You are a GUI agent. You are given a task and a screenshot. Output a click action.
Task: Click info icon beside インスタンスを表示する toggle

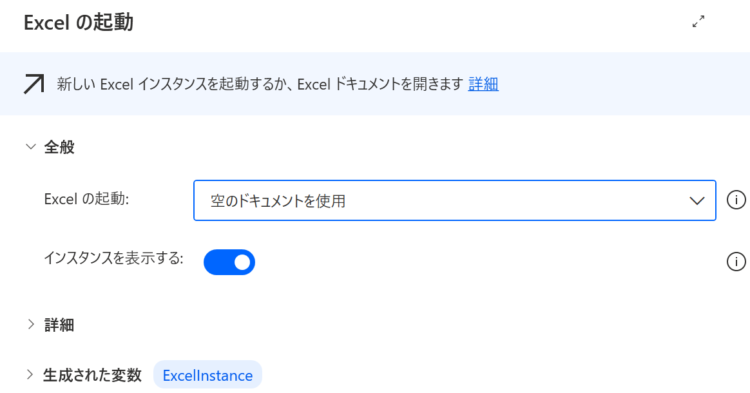[x=736, y=262]
